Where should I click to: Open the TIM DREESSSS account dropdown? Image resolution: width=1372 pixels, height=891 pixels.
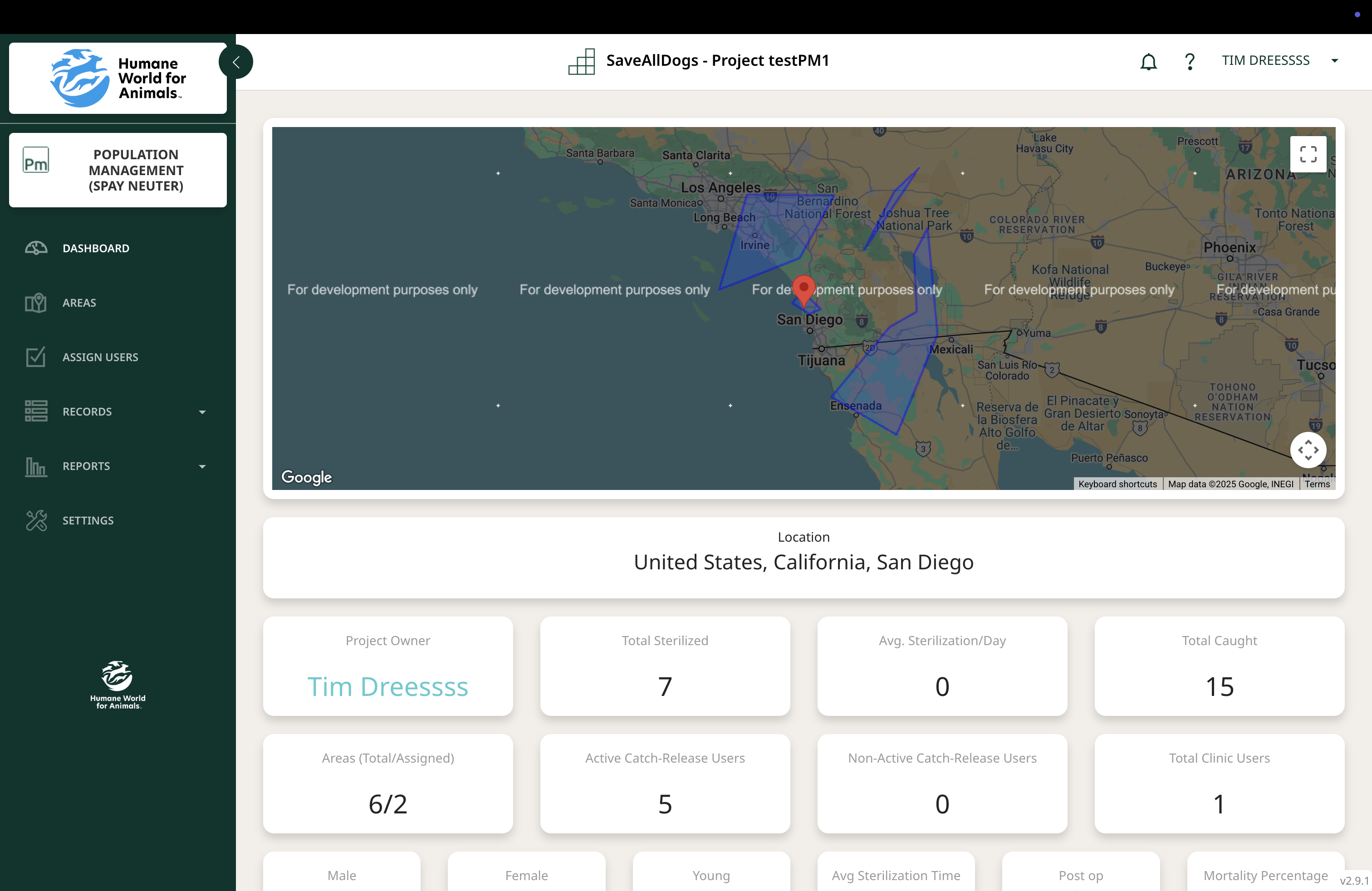pos(1336,60)
